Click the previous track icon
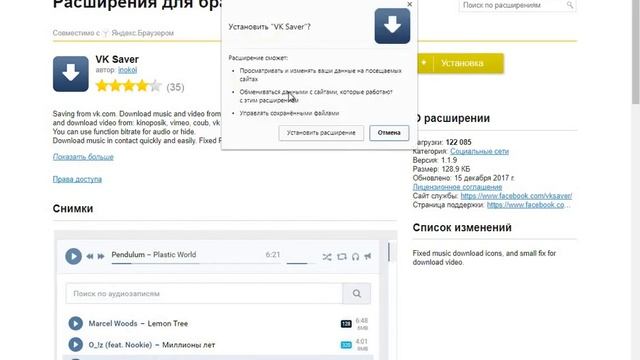 point(90,256)
